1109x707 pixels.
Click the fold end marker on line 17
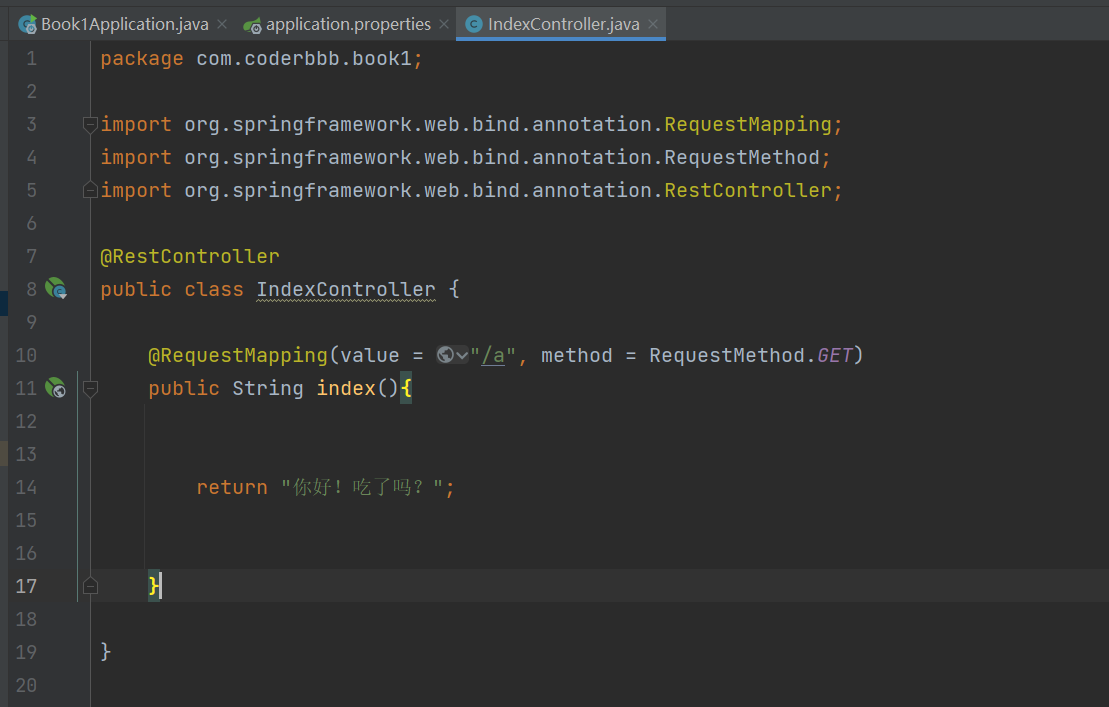pyautogui.click(x=90, y=586)
